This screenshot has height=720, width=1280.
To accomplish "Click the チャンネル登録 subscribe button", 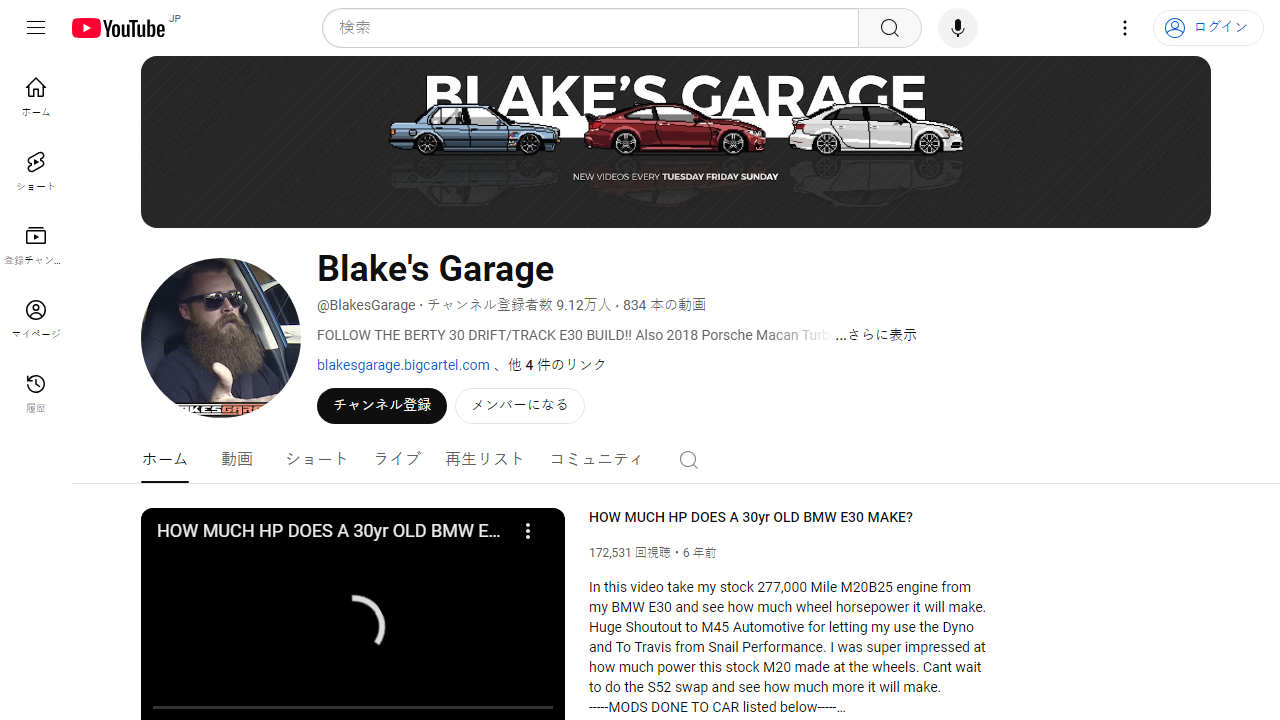I will (x=382, y=406).
